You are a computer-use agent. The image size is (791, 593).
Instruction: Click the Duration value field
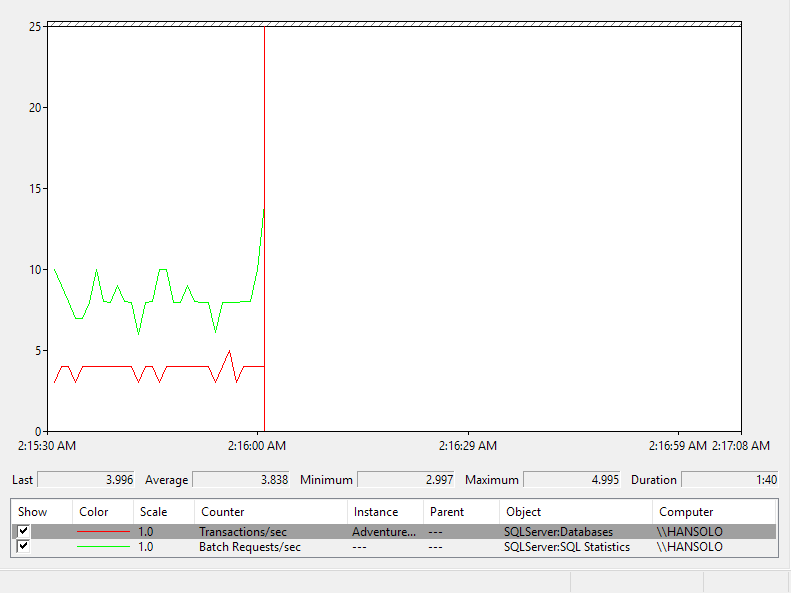tap(730, 480)
